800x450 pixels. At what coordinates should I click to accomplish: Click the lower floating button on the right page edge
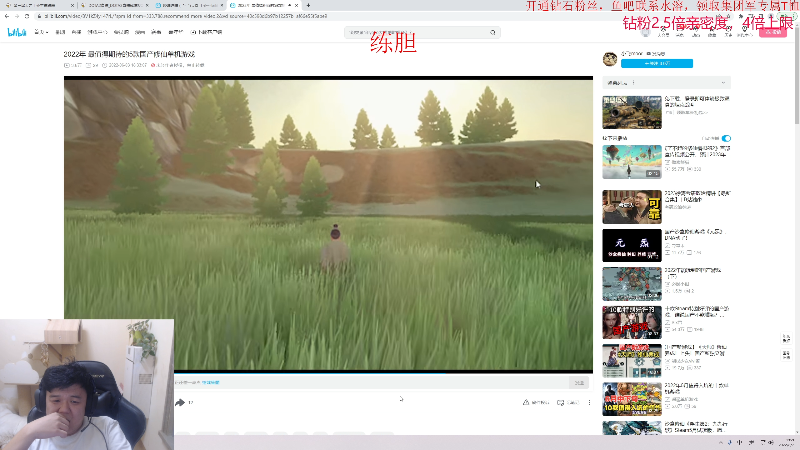point(786,355)
